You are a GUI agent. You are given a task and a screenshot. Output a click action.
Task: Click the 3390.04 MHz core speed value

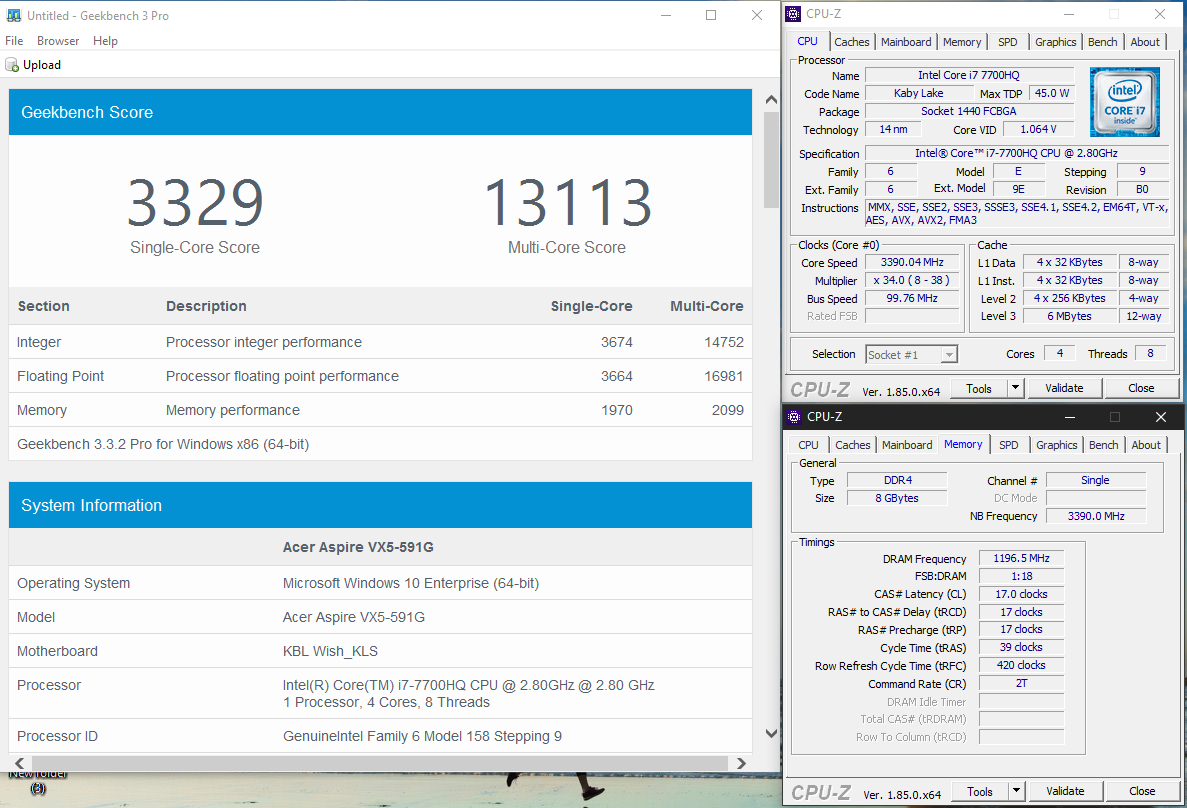[x=911, y=262]
